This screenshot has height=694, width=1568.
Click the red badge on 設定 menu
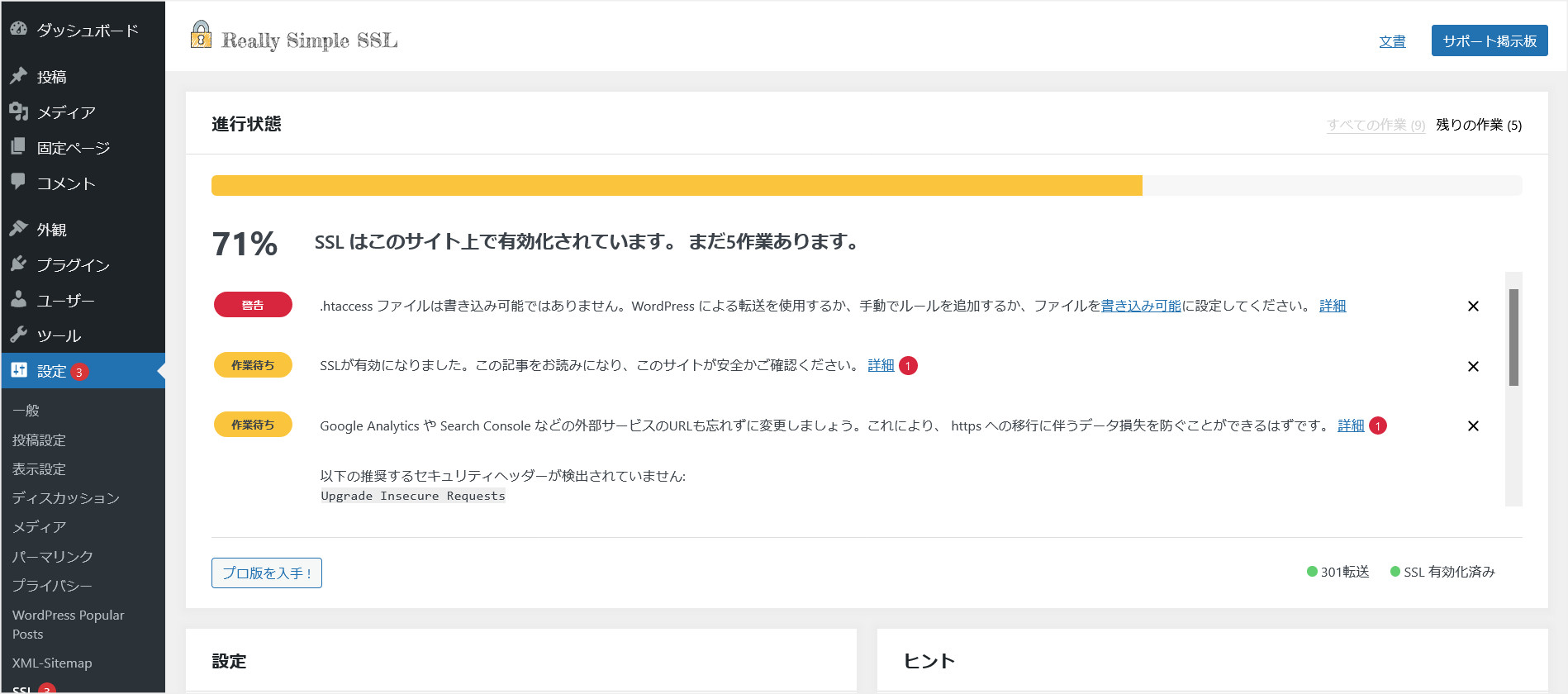[x=79, y=372]
